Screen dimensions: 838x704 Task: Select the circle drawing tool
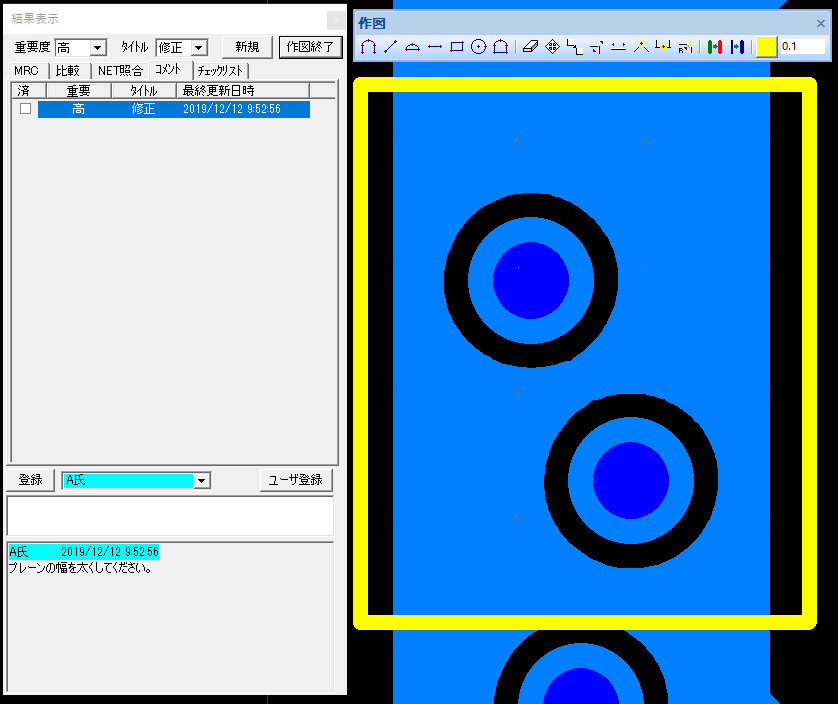pos(478,47)
